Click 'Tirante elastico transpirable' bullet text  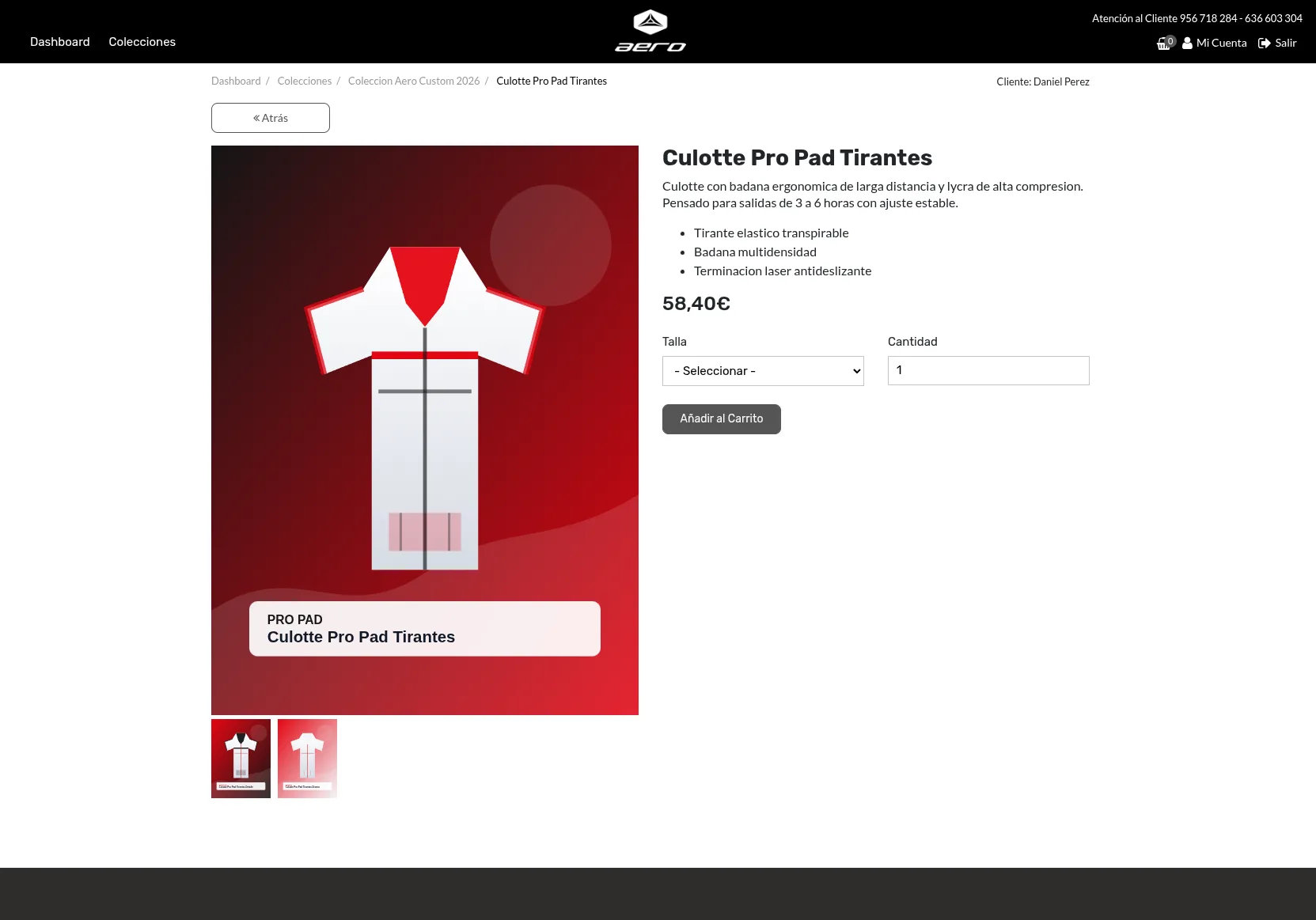tap(771, 233)
